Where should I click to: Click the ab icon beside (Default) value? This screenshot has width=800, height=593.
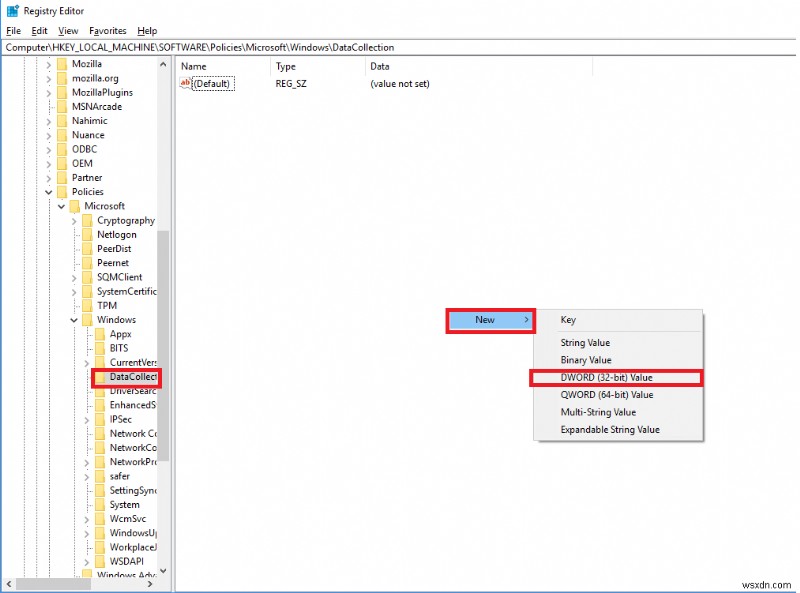[x=185, y=83]
